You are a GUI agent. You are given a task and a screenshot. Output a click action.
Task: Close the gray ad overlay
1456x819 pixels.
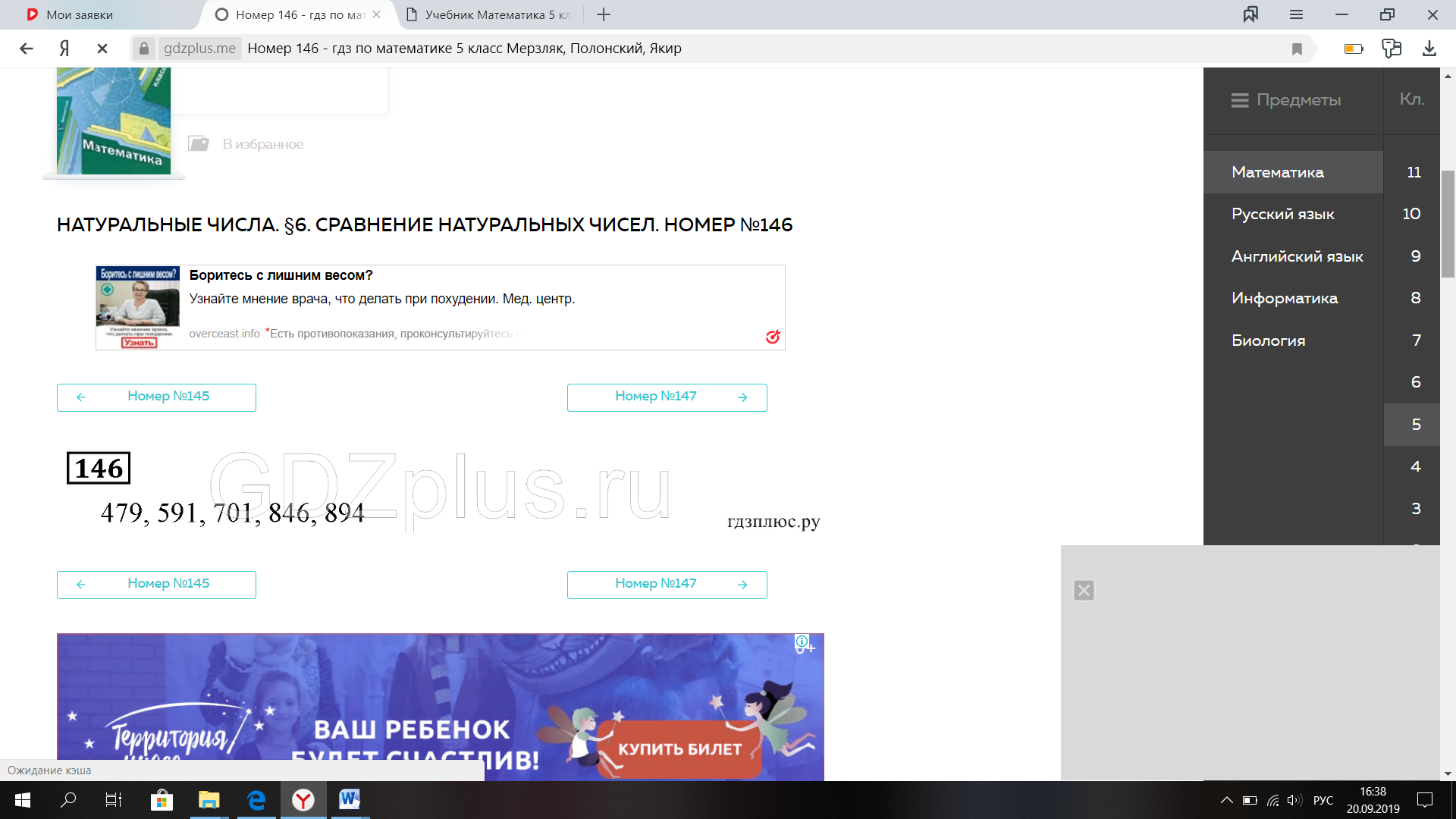coord(1084,590)
